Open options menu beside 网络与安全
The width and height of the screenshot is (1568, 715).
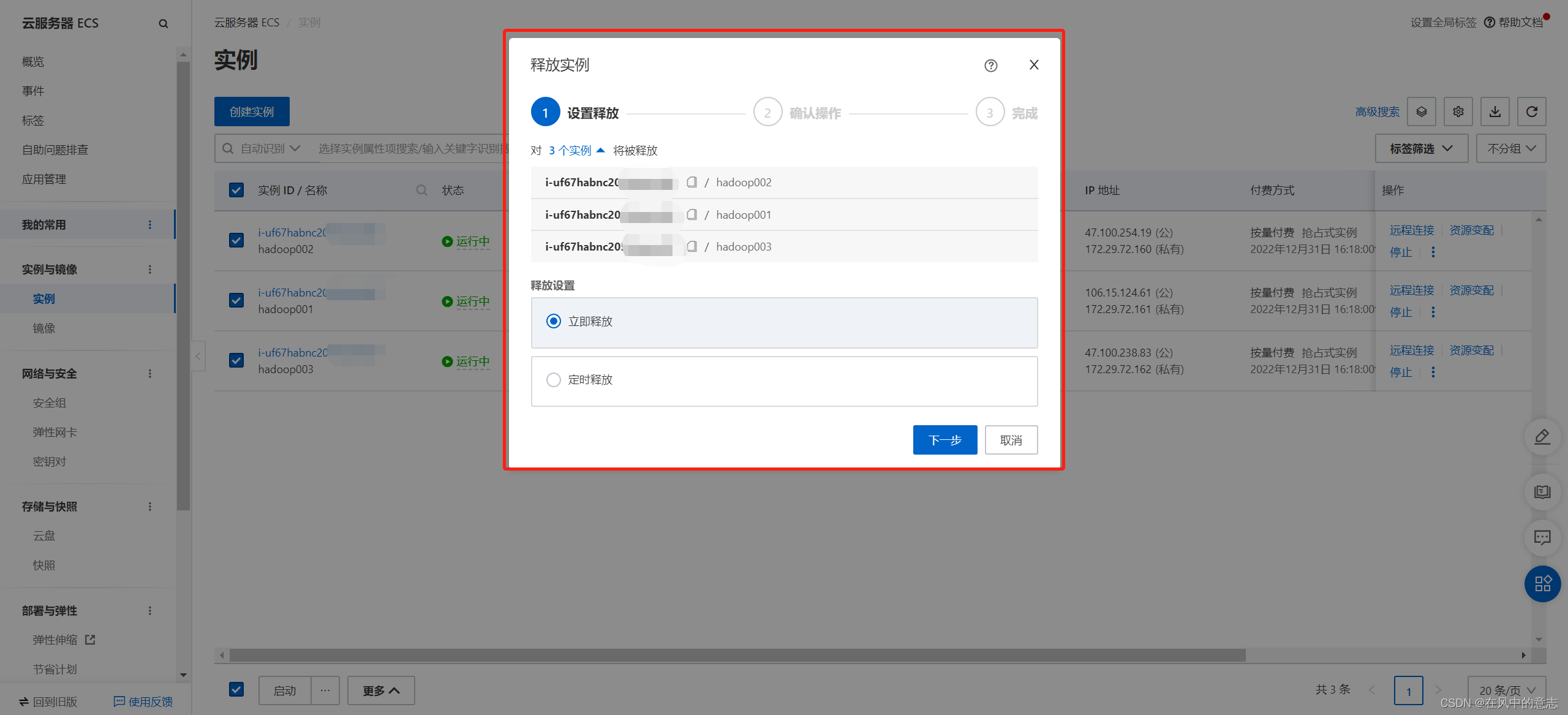tap(150, 374)
